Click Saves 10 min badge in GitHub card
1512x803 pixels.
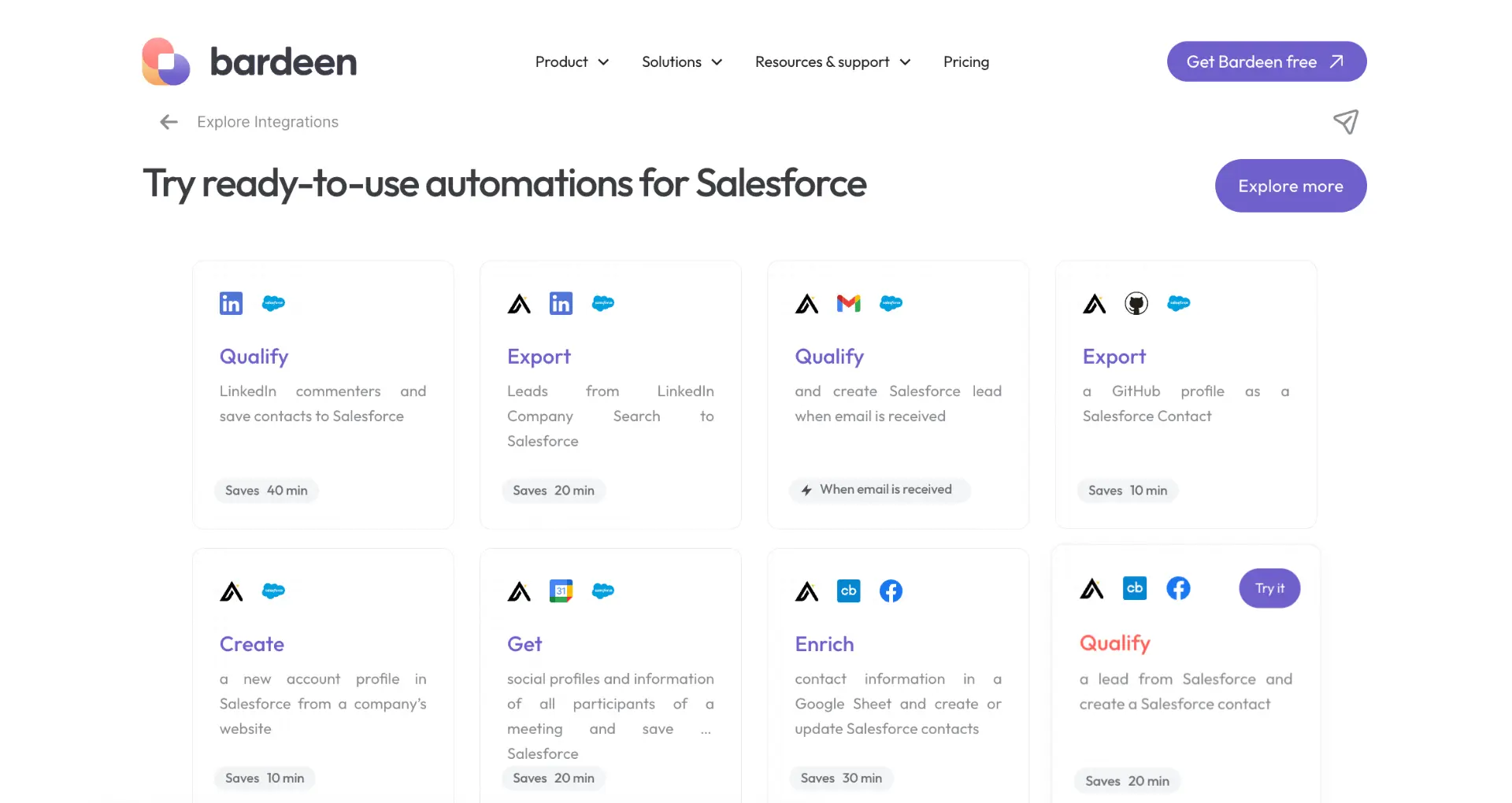pos(1128,490)
